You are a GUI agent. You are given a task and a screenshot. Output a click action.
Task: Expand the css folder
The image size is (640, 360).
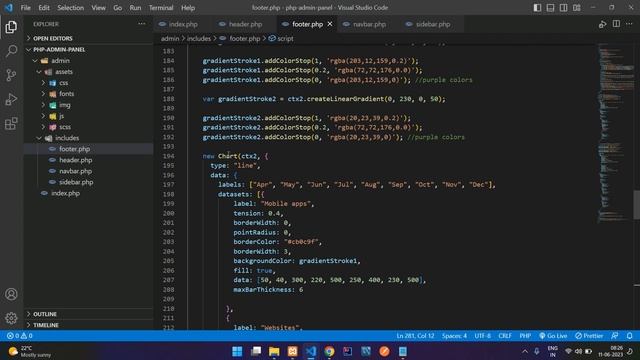point(89,82)
